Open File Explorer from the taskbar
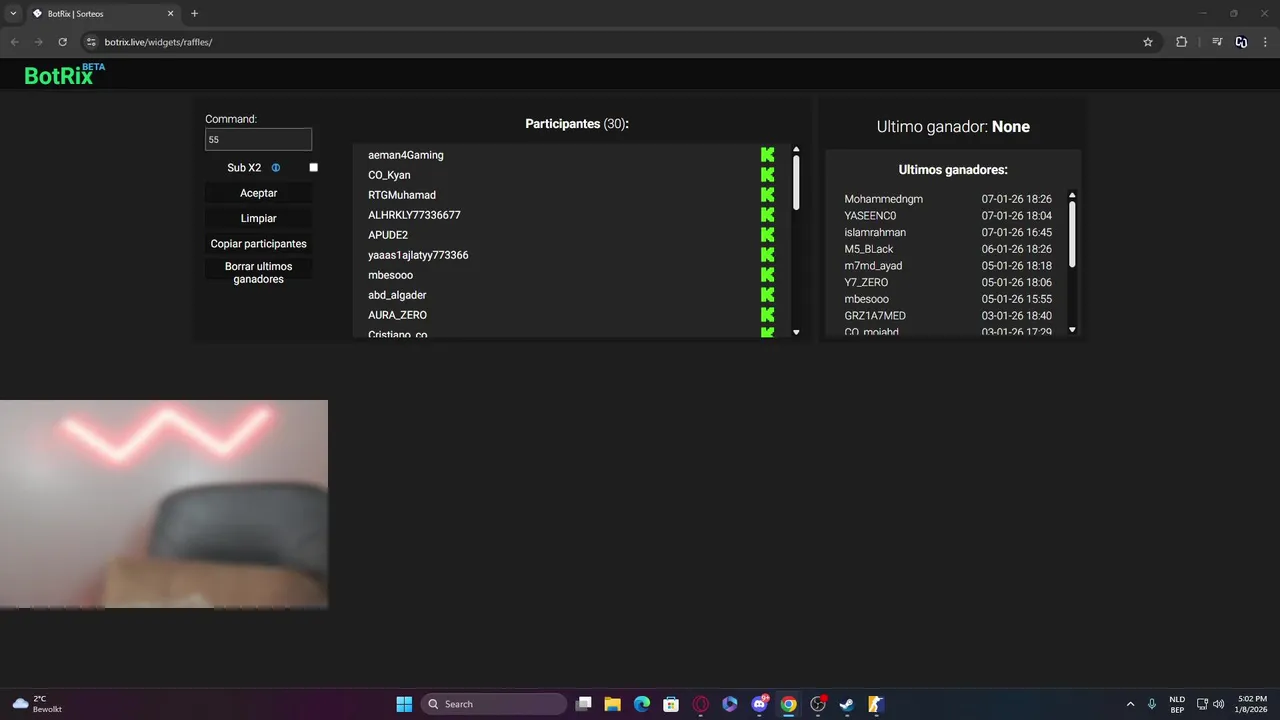Viewport: 1280px width, 720px height. pos(613,704)
